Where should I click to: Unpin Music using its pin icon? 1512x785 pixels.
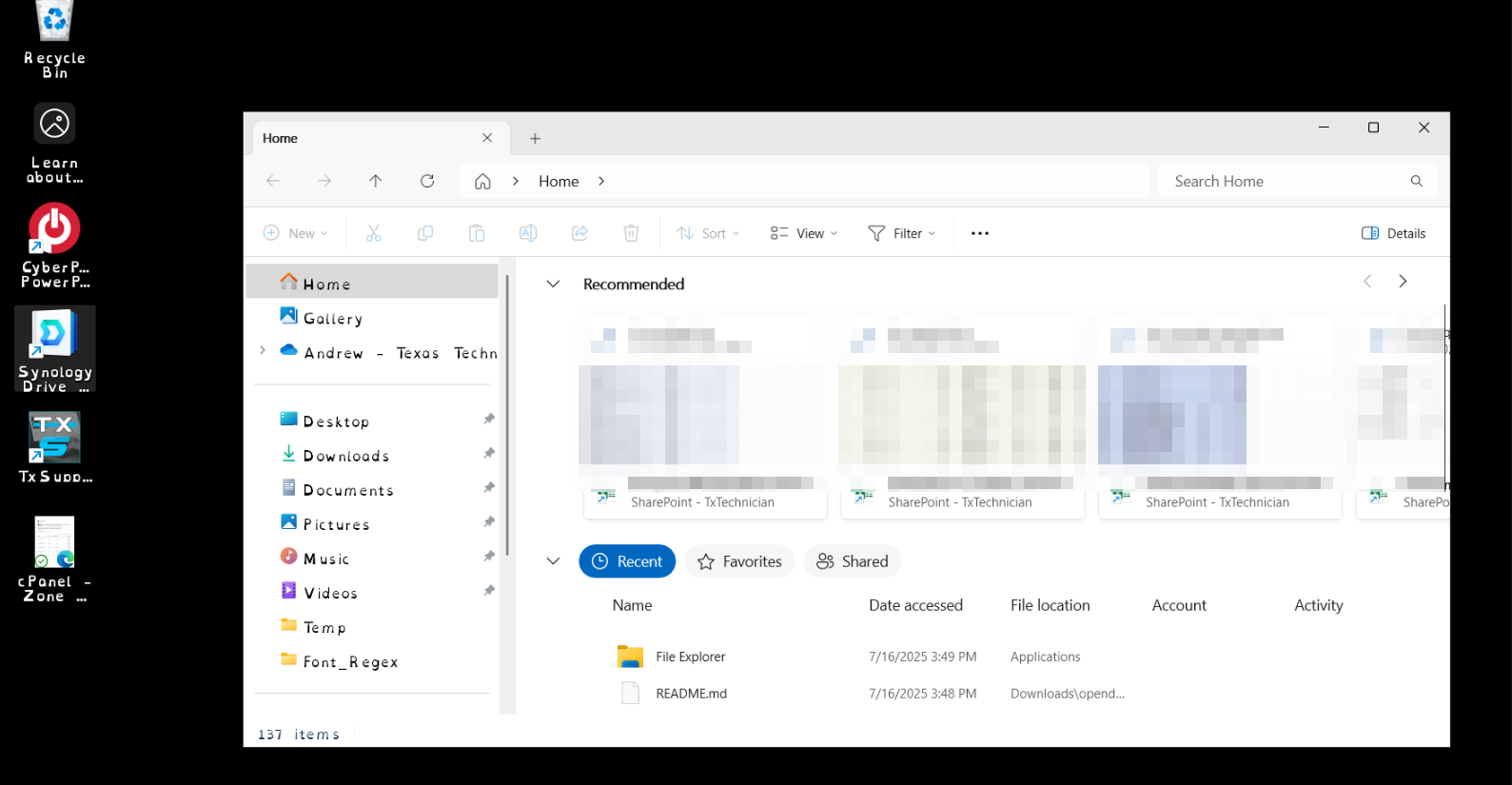[x=489, y=557]
